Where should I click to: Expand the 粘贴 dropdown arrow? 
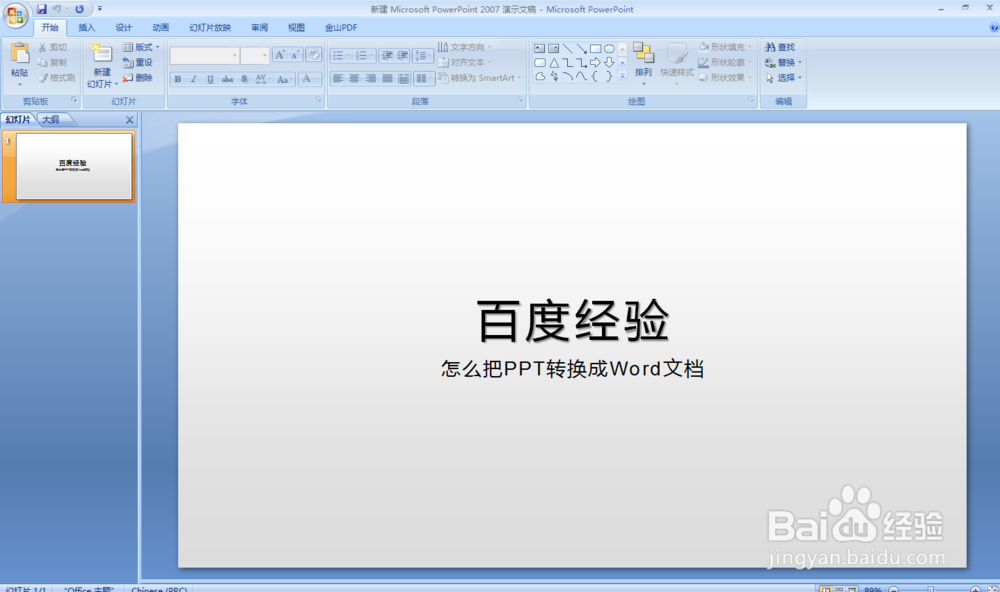click(20, 84)
